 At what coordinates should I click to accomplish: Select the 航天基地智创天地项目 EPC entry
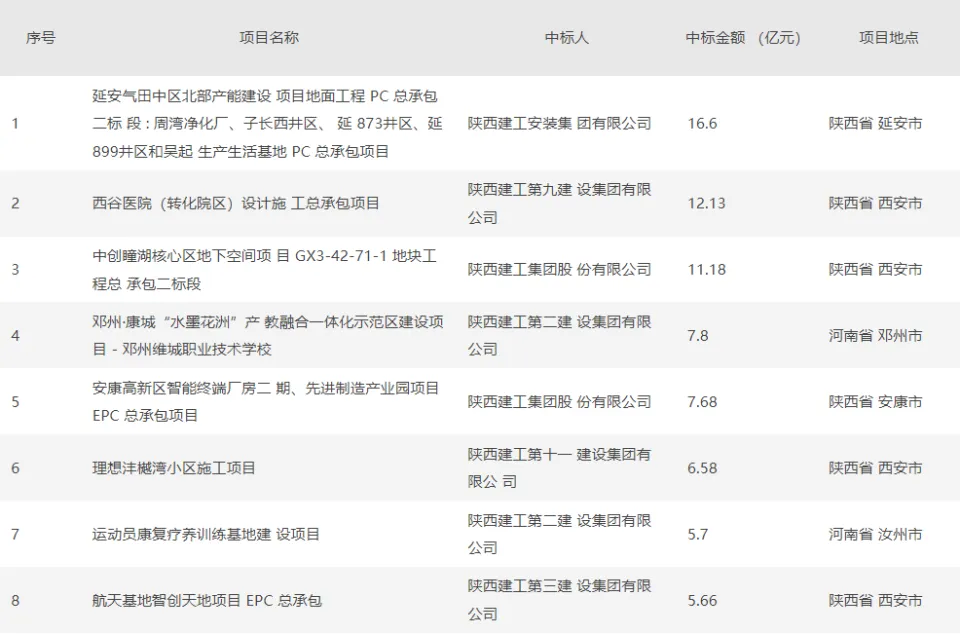(207, 601)
